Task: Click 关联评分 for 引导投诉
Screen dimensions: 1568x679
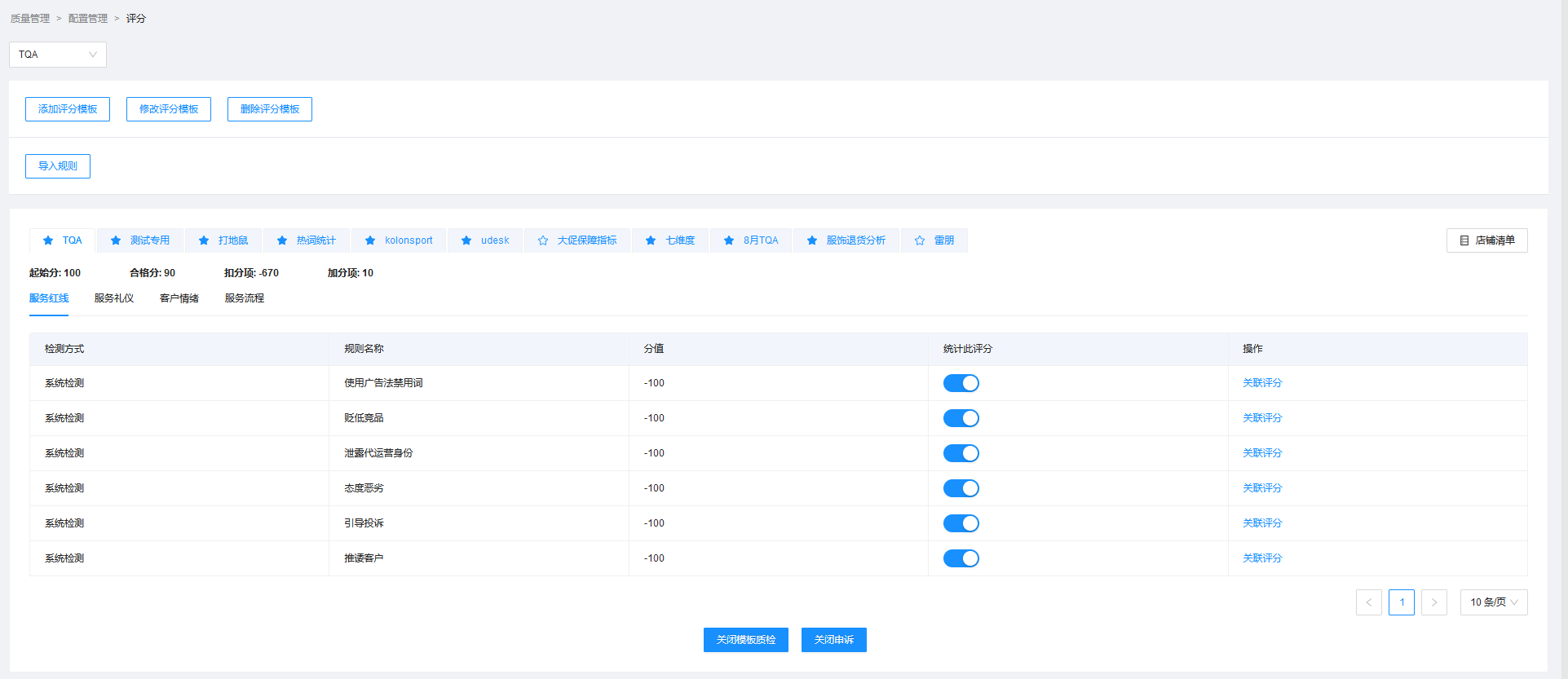Action: (1262, 523)
